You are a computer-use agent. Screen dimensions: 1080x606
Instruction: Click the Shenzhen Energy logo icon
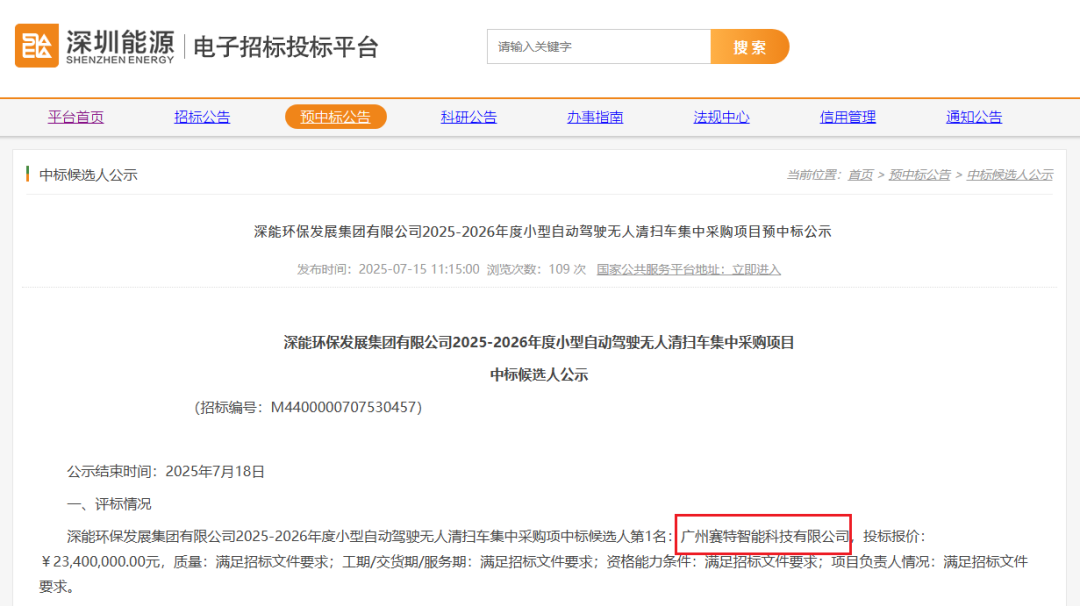pos(36,46)
